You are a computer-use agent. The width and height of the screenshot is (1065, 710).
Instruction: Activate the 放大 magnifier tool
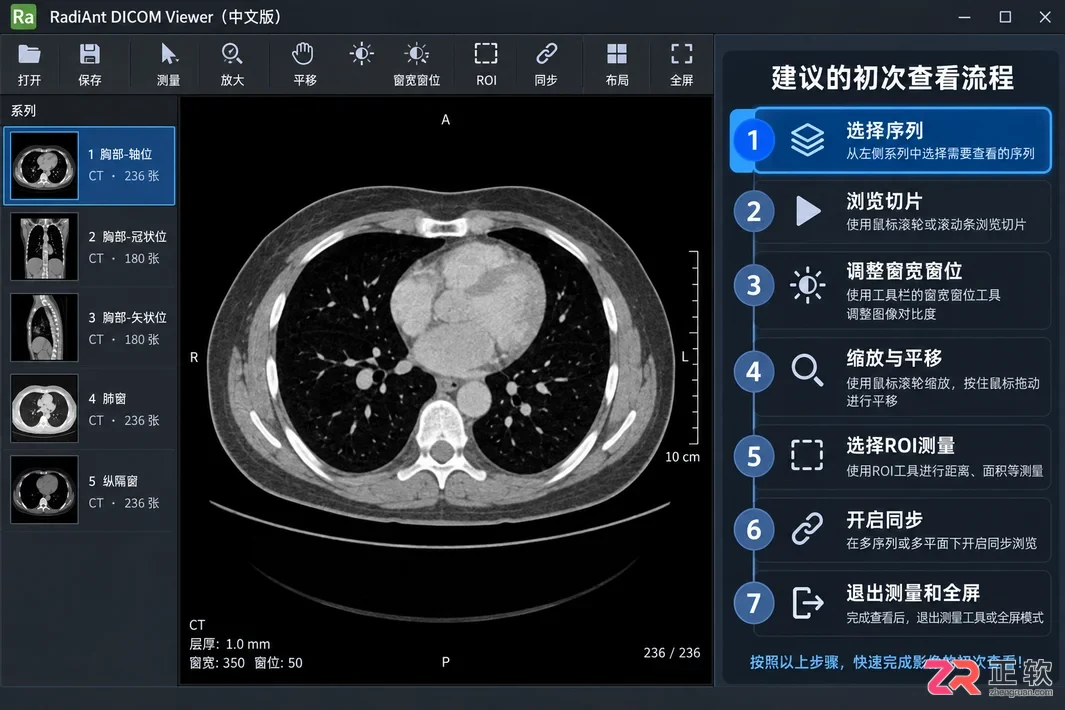pos(232,54)
